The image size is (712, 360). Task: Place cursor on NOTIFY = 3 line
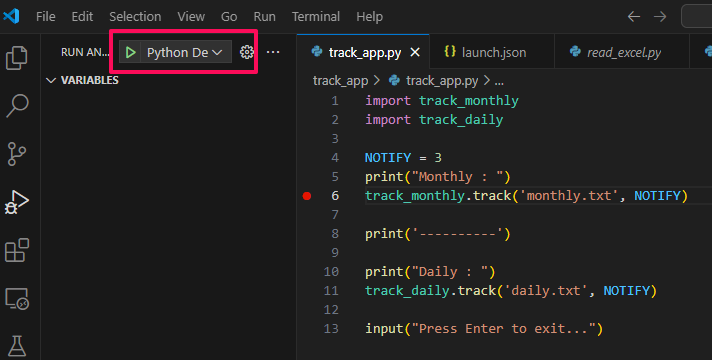[x=403, y=158]
